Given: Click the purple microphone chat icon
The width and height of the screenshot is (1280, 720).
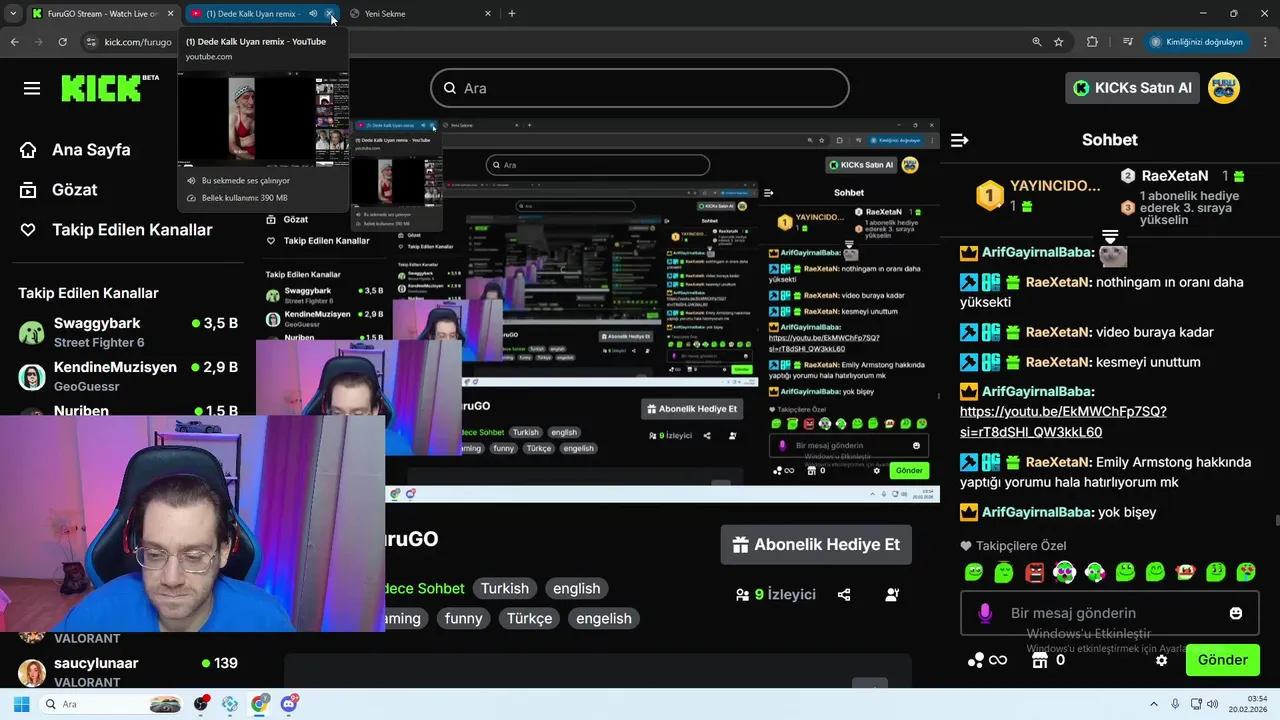Looking at the screenshot, I should [985, 613].
